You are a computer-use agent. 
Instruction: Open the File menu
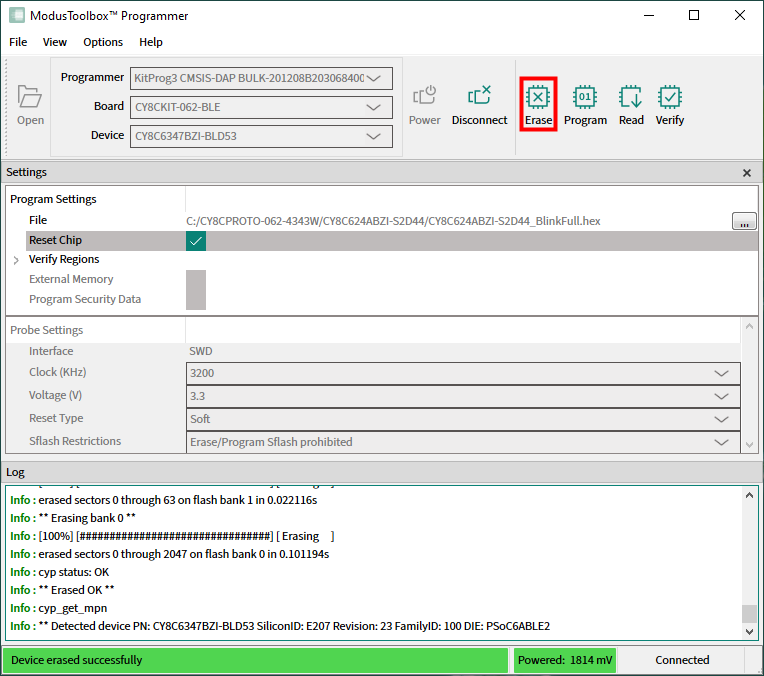click(x=18, y=42)
